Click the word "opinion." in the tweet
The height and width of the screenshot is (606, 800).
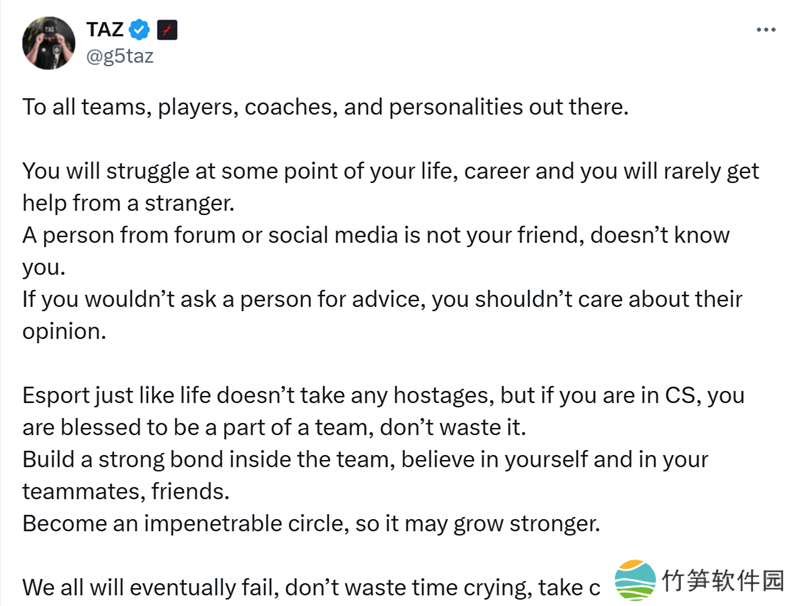coord(64,331)
